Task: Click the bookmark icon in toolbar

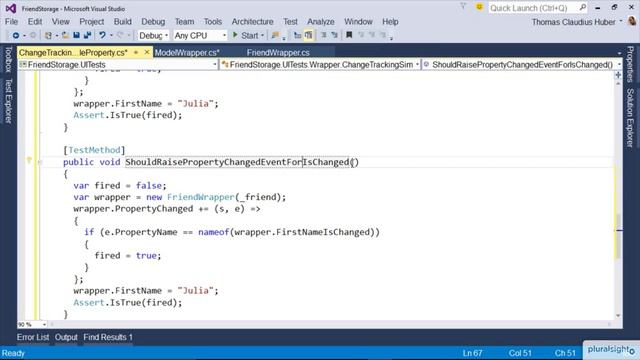Action: pyautogui.click(x=349, y=36)
